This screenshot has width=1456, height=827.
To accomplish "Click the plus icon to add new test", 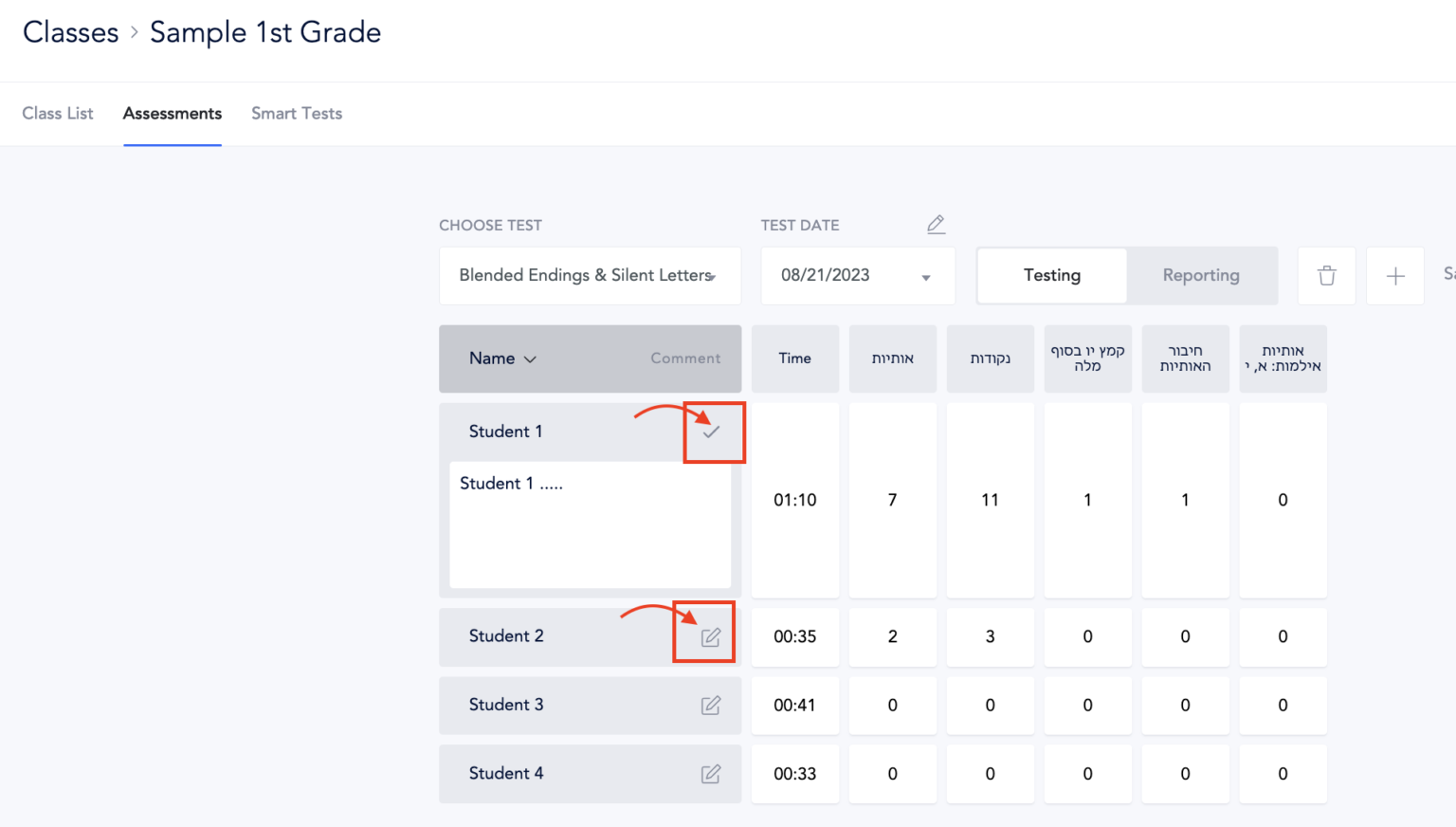I will 1395,276.
